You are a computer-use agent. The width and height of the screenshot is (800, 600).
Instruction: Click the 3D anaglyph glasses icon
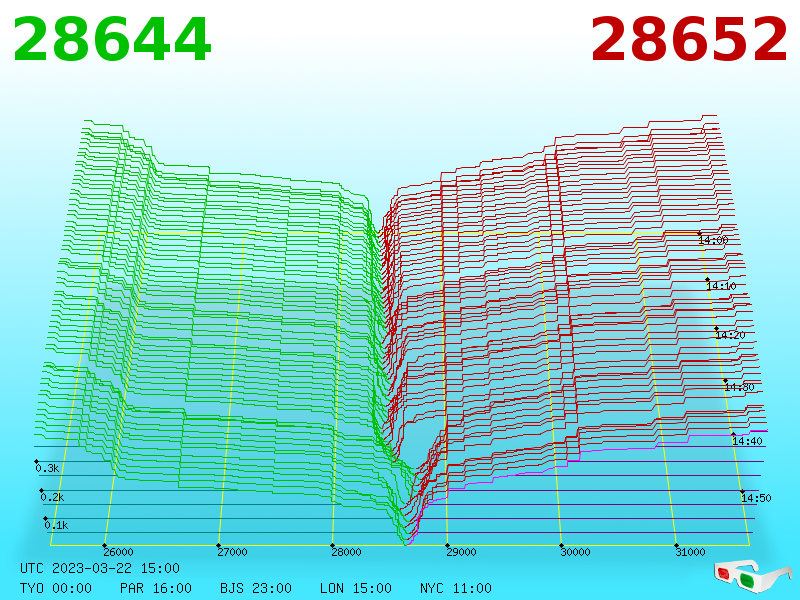pyautogui.click(x=753, y=576)
